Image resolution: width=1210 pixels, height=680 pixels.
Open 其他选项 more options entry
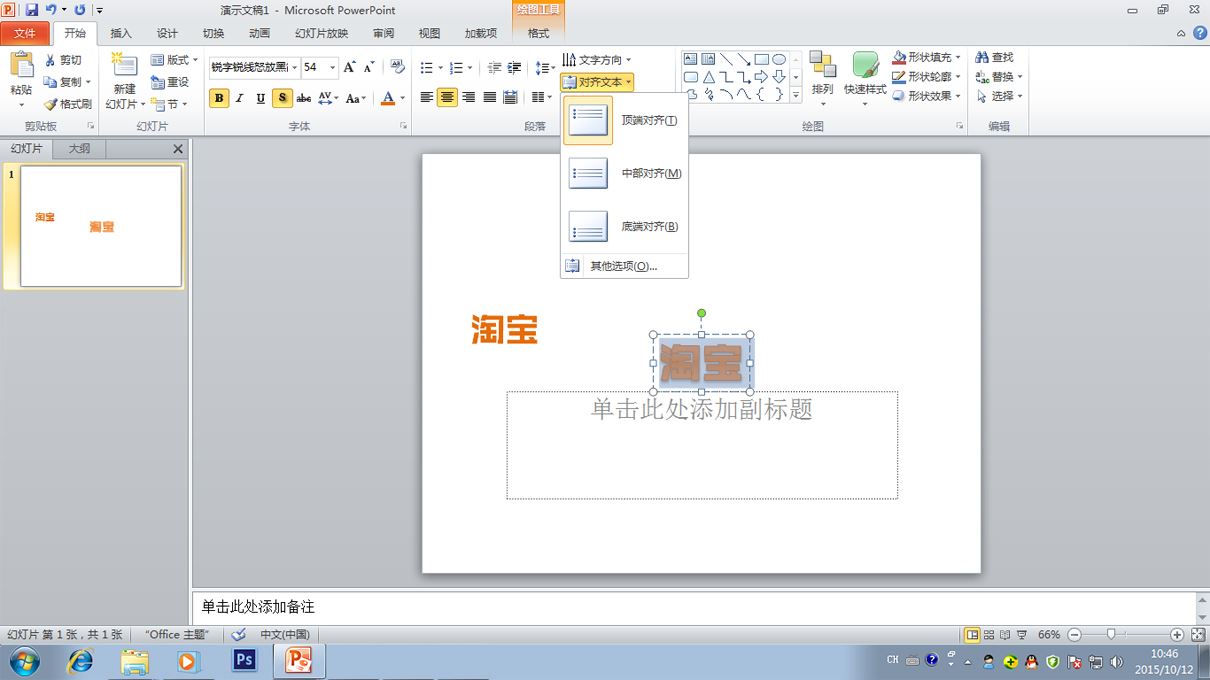click(624, 266)
